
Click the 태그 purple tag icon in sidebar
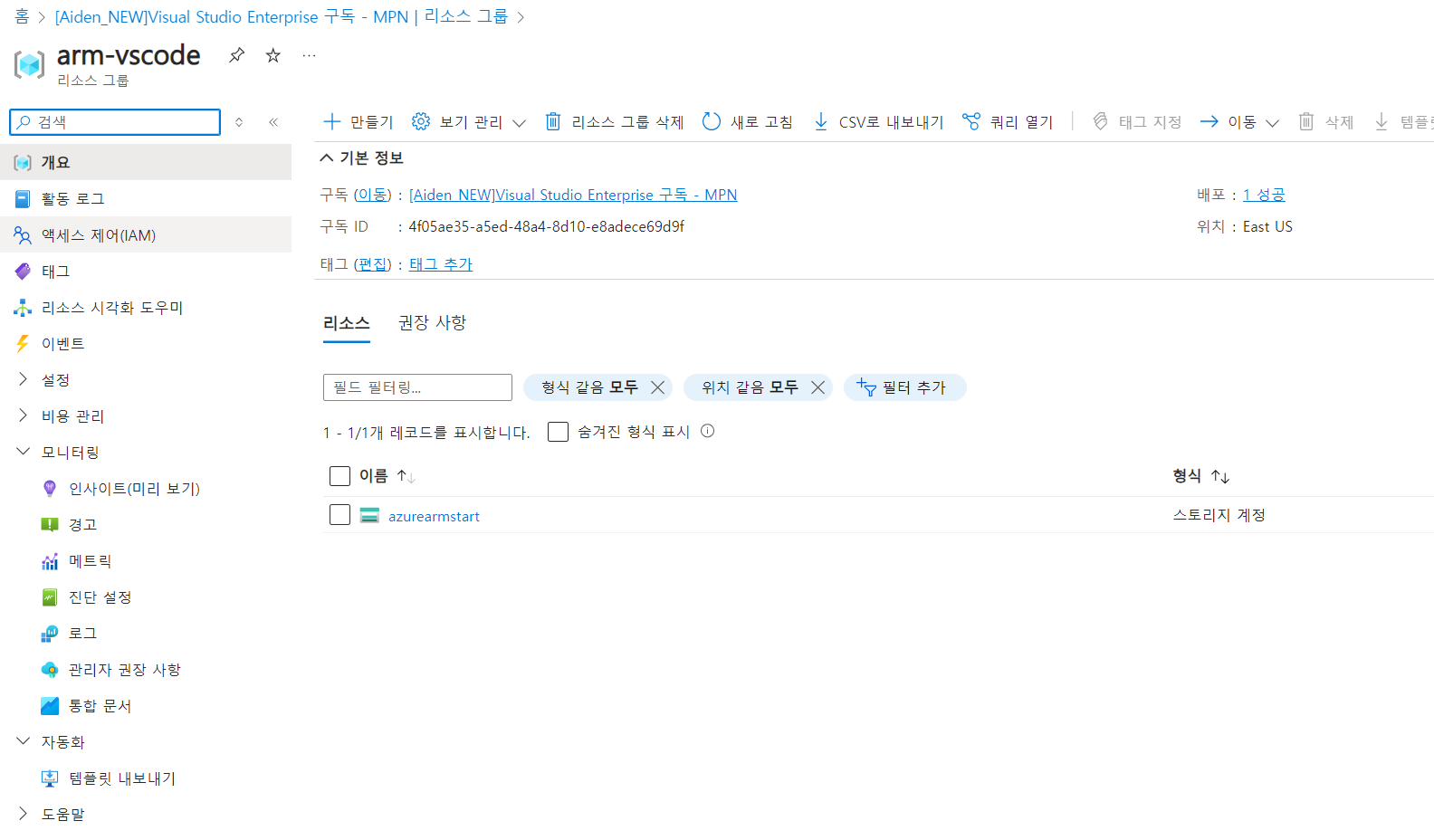[23, 272]
